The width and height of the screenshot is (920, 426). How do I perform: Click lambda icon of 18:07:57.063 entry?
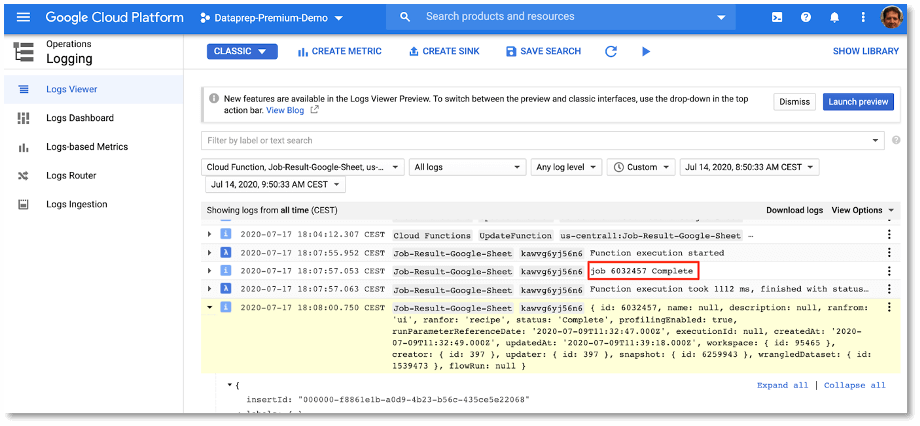[226, 289]
